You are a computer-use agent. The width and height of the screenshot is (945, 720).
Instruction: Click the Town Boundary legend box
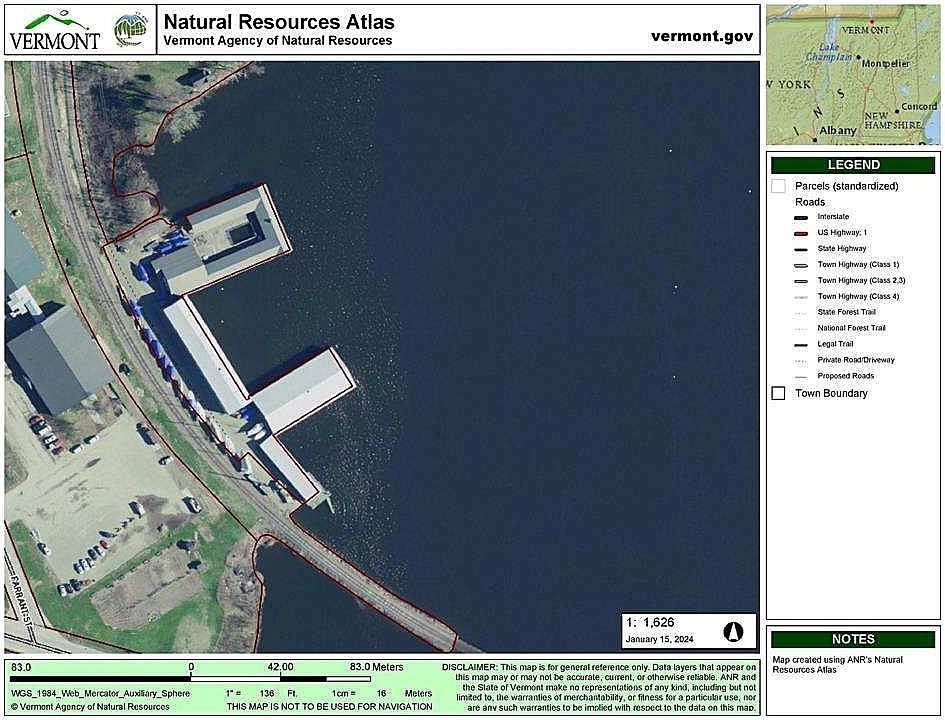778,394
